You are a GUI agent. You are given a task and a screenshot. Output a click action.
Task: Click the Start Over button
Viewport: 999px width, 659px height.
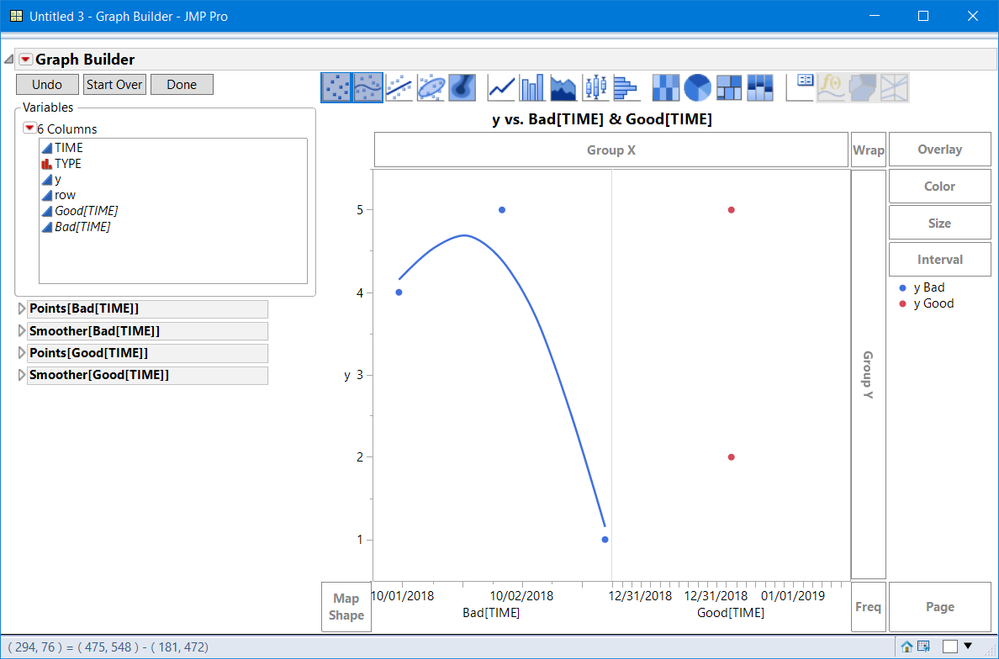click(115, 84)
